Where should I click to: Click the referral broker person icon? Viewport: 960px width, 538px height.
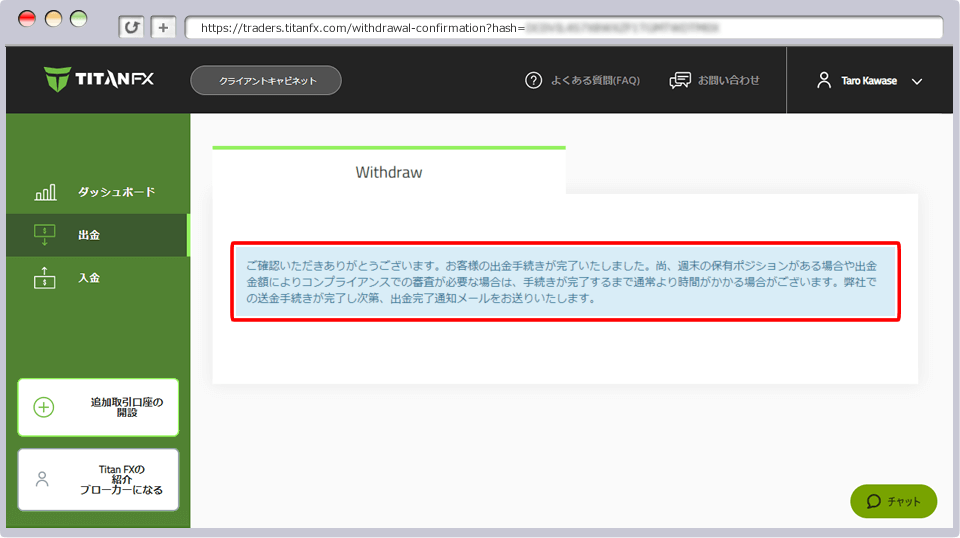42,479
